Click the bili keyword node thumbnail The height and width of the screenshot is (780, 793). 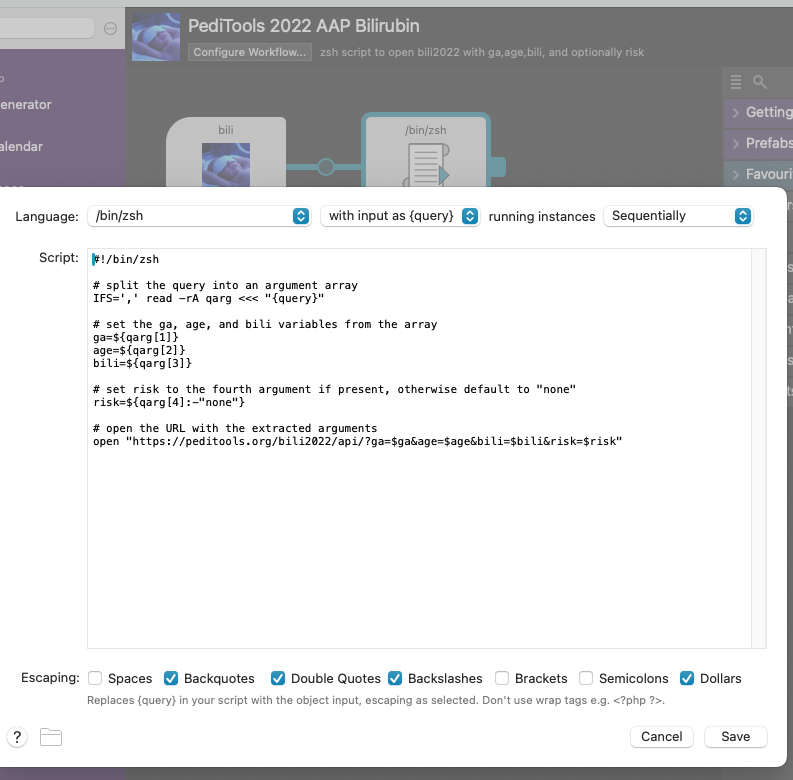pyautogui.click(x=225, y=163)
